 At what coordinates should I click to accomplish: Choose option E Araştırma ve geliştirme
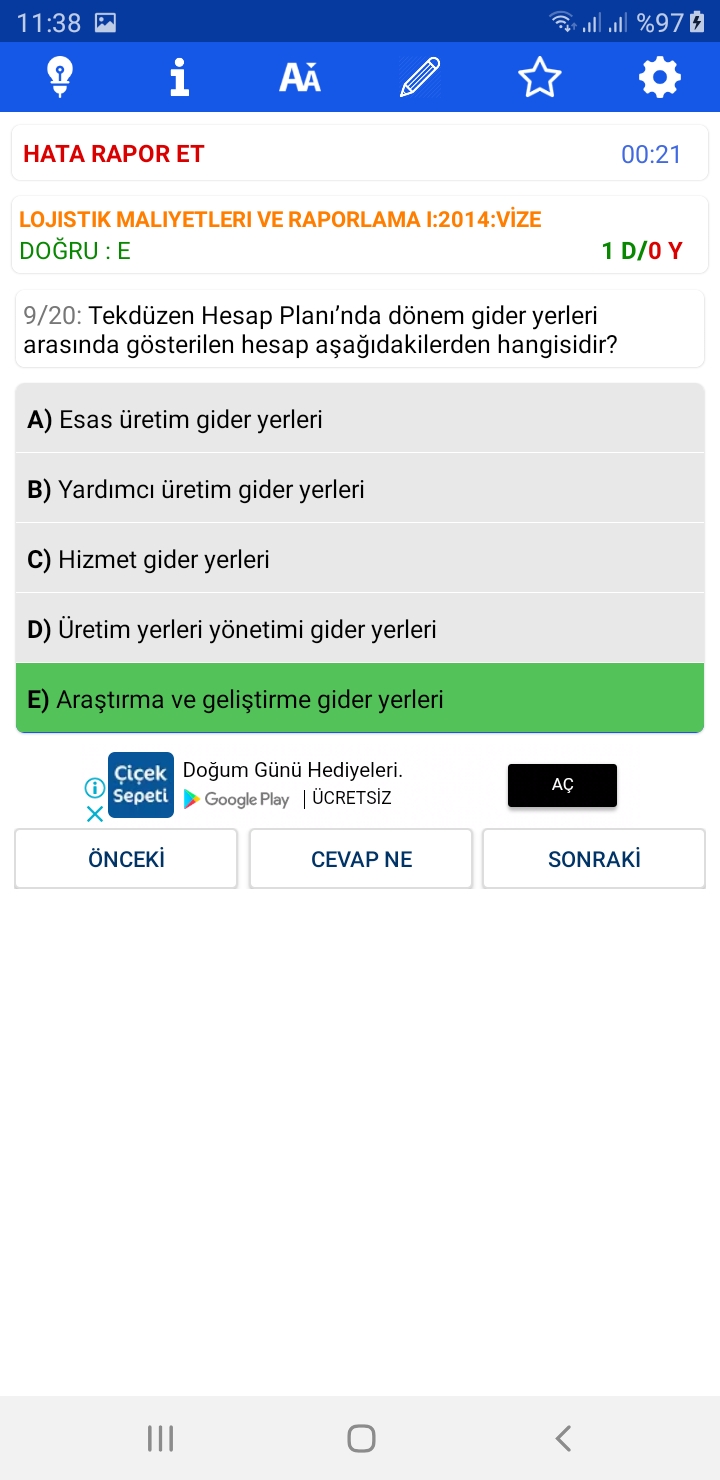pyautogui.click(x=360, y=698)
